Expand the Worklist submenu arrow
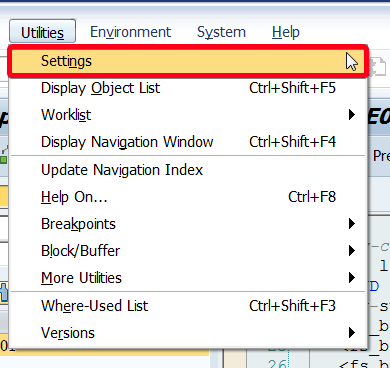The width and height of the screenshot is (390, 368). (352, 115)
